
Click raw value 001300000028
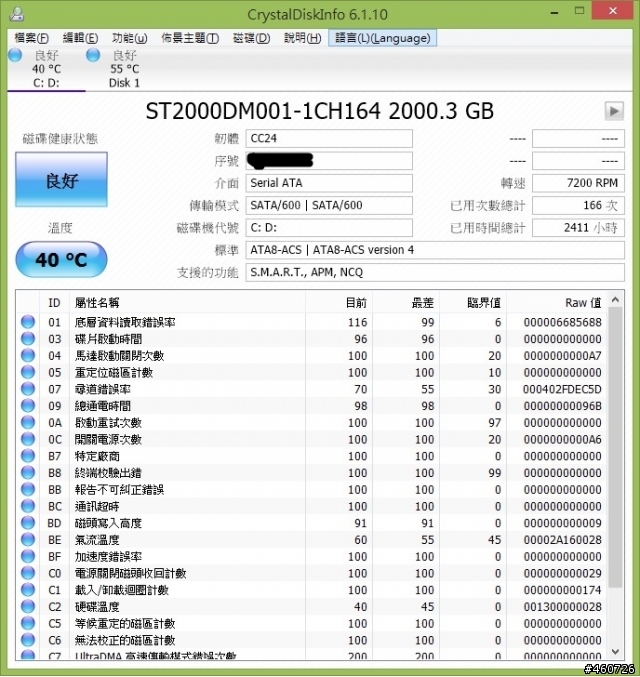562,607
